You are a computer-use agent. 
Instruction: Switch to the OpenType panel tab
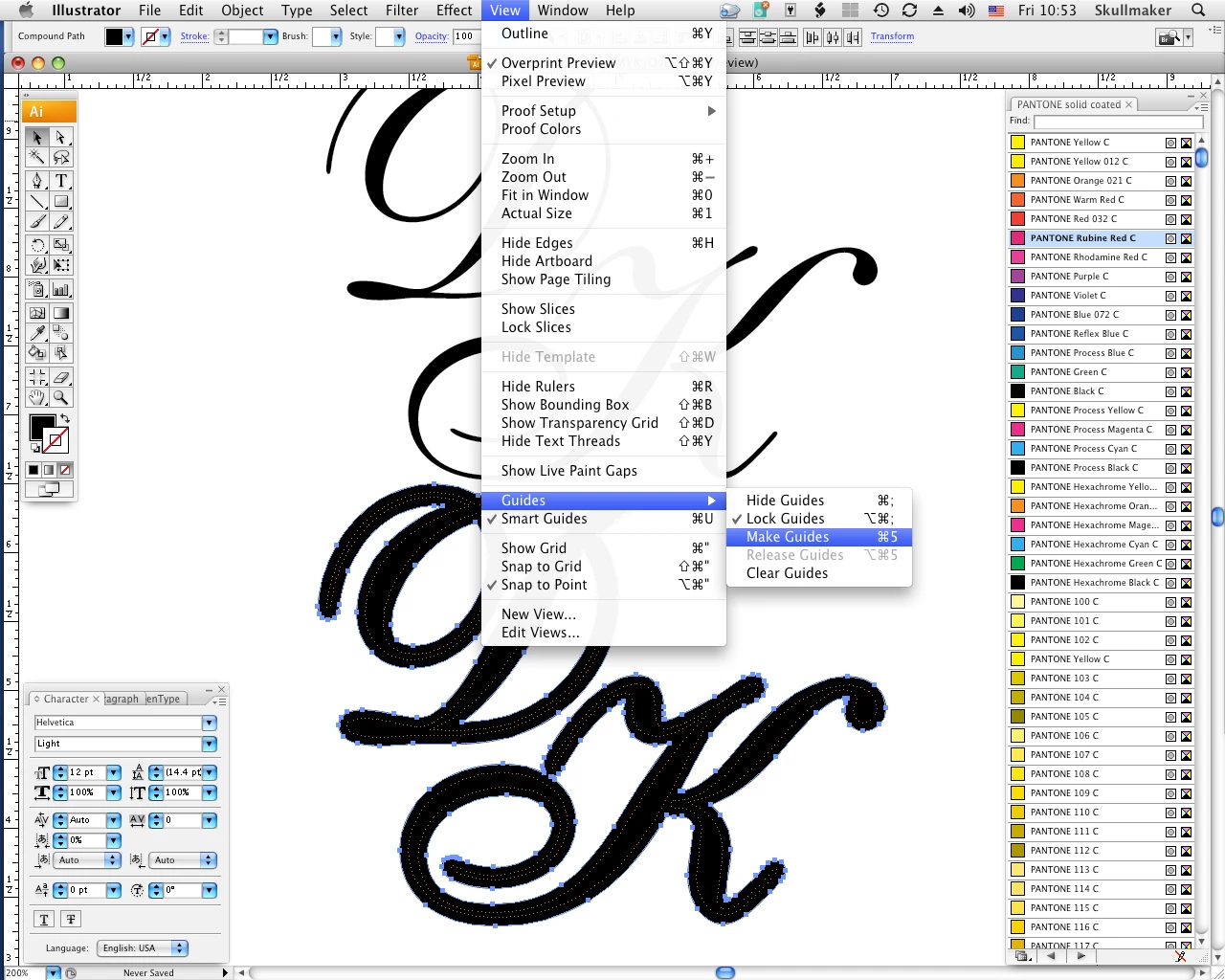point(163,699)
